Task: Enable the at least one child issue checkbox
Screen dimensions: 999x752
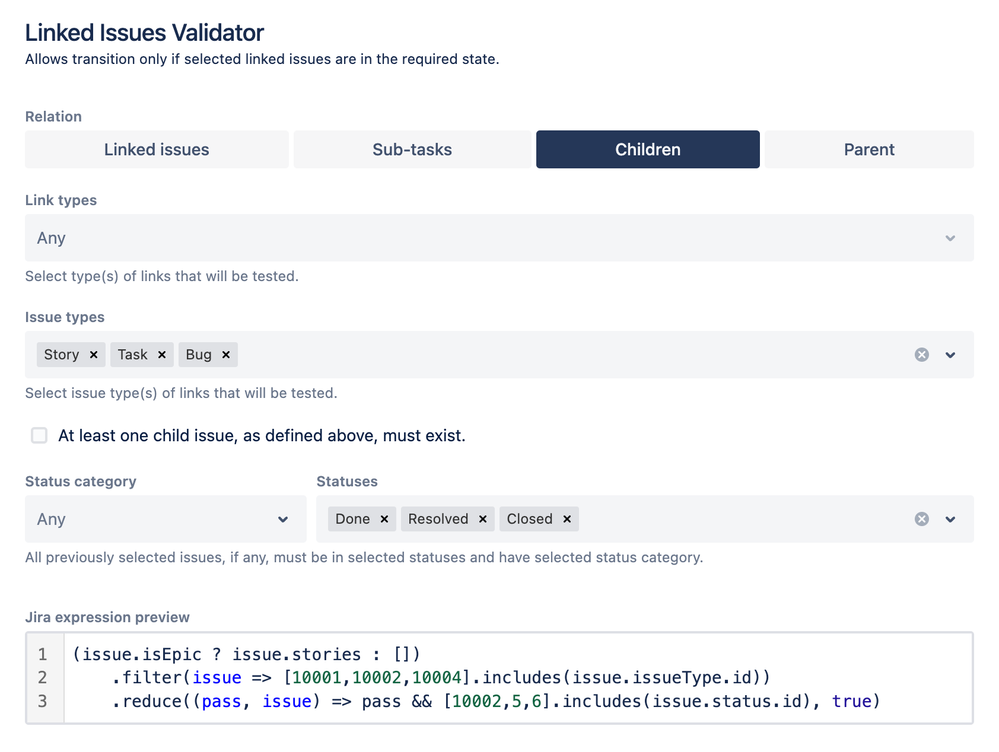Action: pyautogui.click(x=40, y=436)
